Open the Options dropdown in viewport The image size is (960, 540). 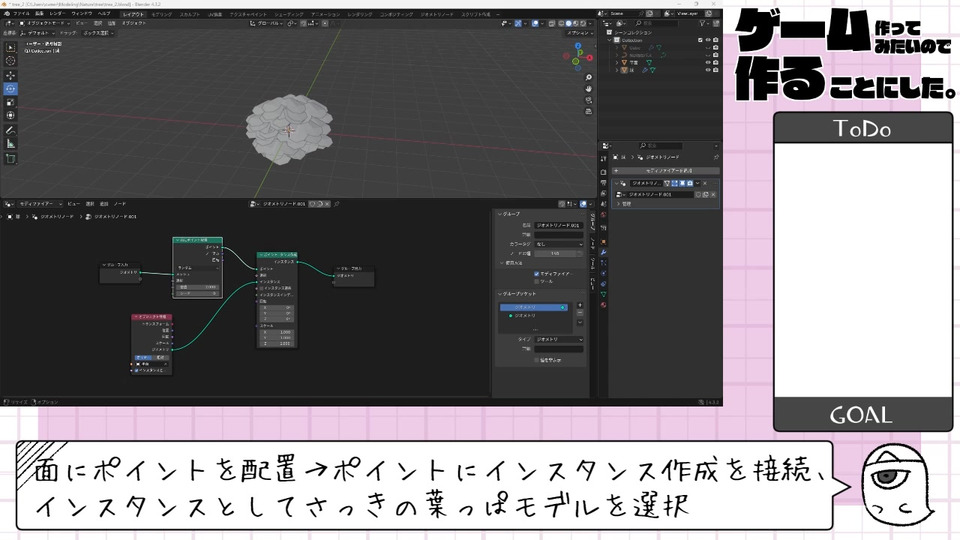[579, 33]
